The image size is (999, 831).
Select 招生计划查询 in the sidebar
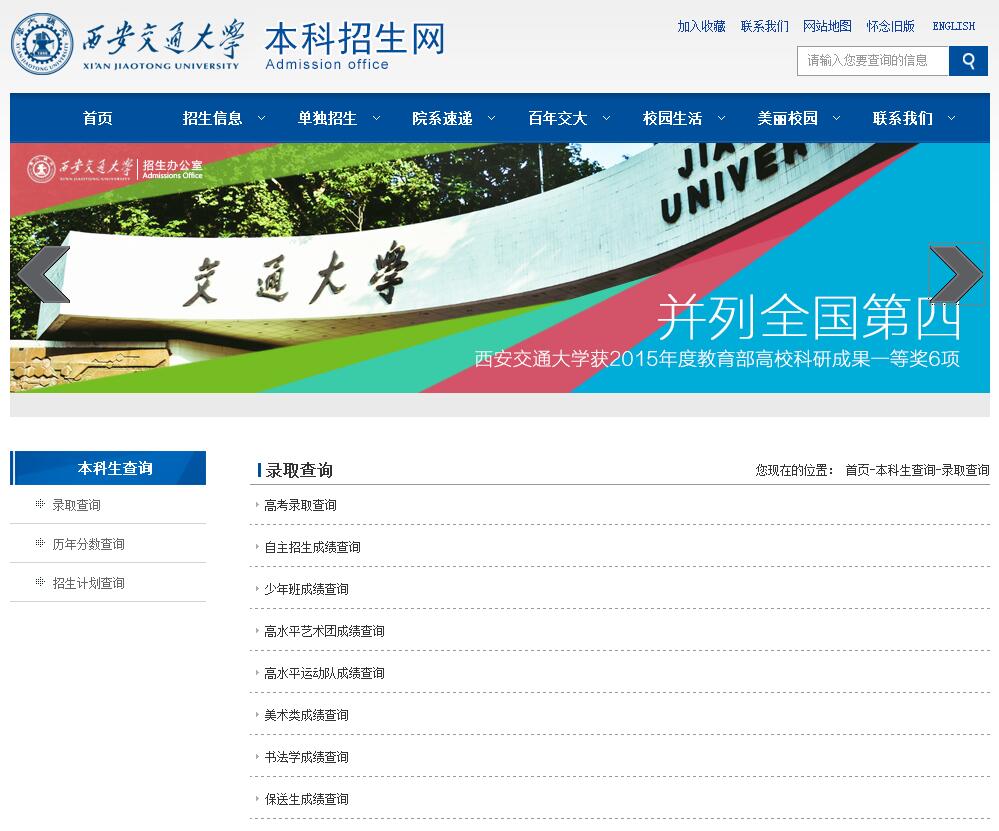(x=89, y=583)
